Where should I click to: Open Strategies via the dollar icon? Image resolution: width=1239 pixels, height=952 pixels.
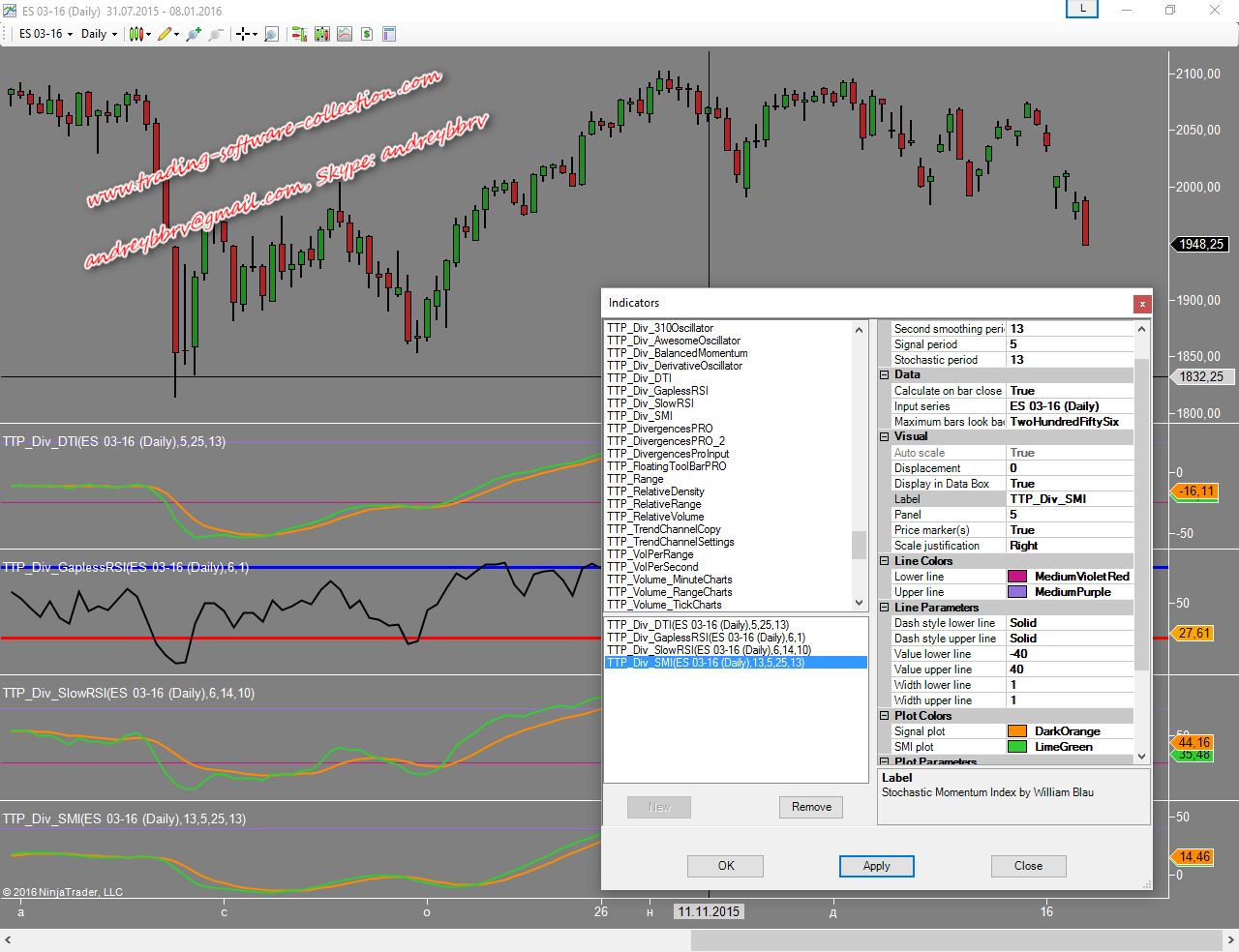click(x=367, y=34)
